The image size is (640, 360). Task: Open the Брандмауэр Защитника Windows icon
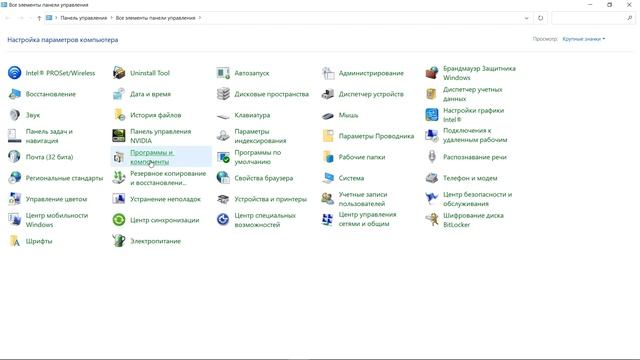[x=432, y=73]
